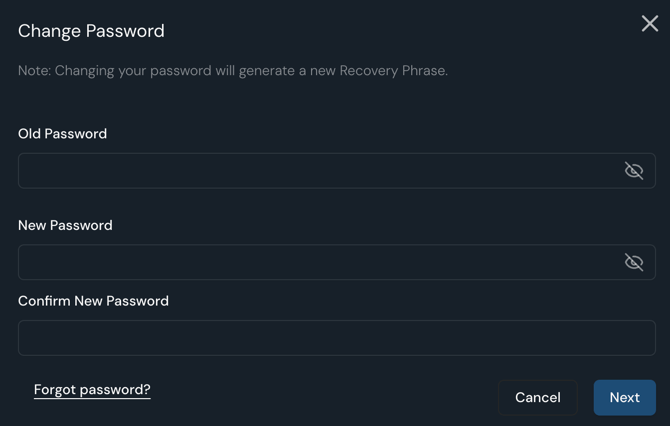Click the Confirm New Password label
Screen dimensions: 670x426
click(93, 301)
